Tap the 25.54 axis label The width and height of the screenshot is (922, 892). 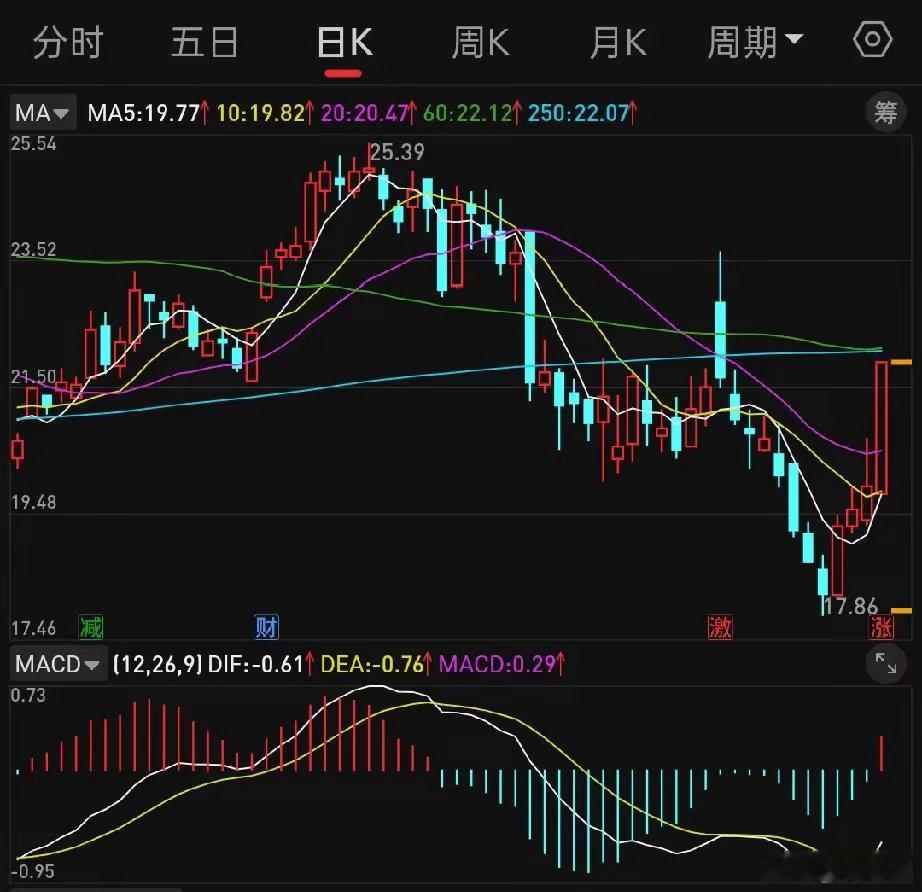(34, 143)
